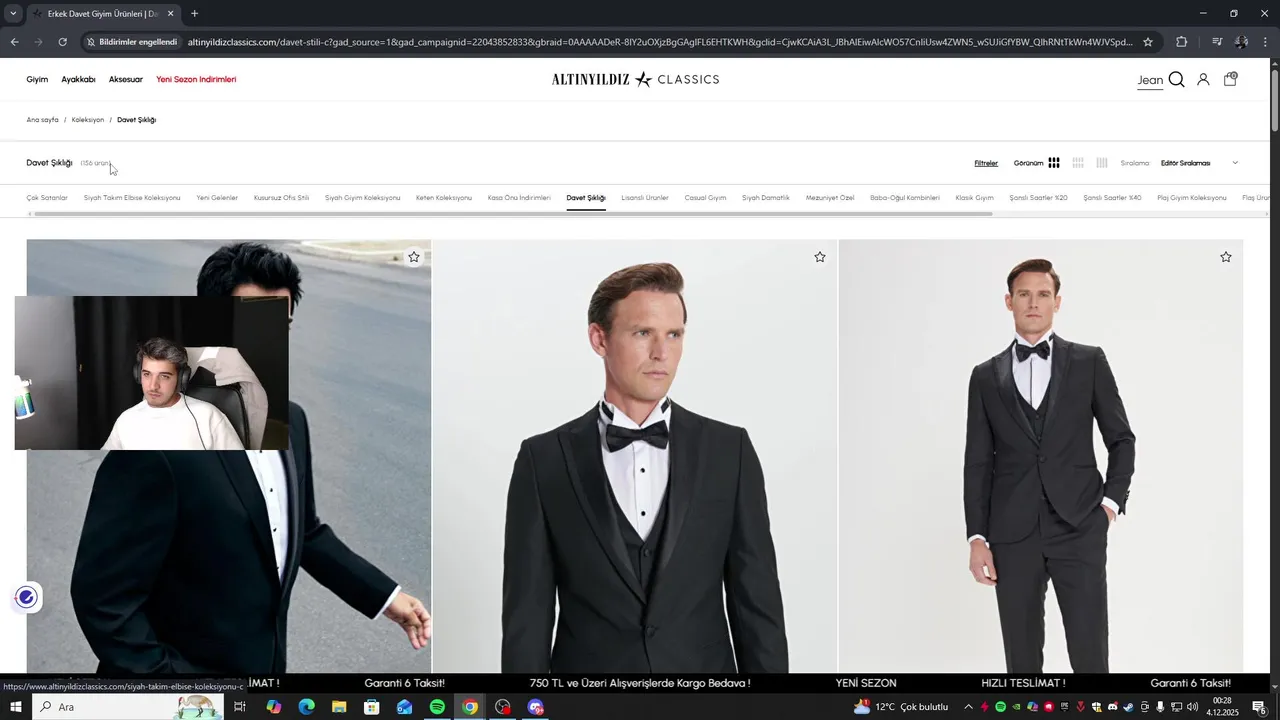The width and height of the screenshot is (1280, 720).
Task: Click the round accessibility widget icon
Action: coord(26,598)
